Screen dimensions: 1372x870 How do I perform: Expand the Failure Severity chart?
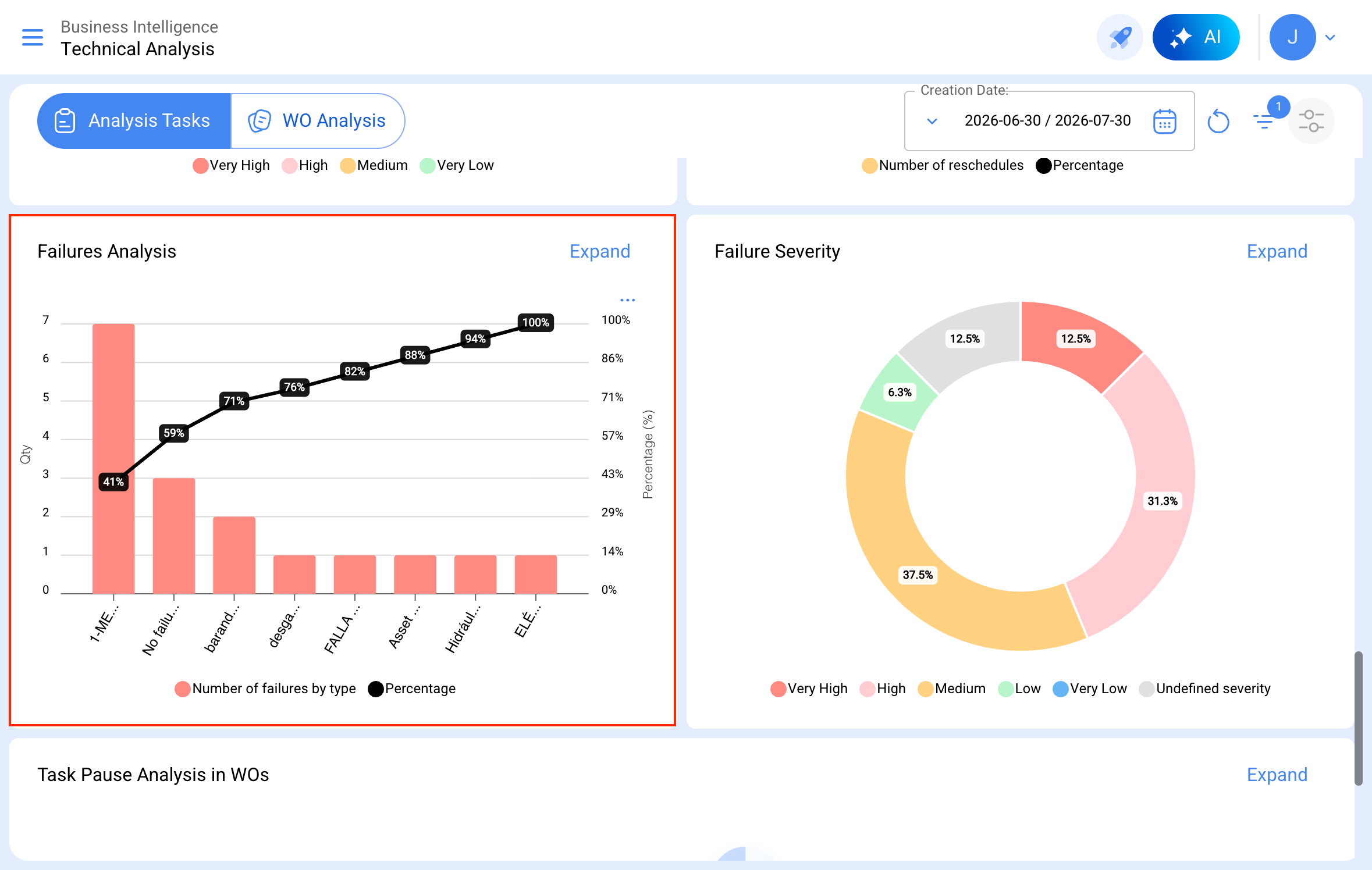1277,251
